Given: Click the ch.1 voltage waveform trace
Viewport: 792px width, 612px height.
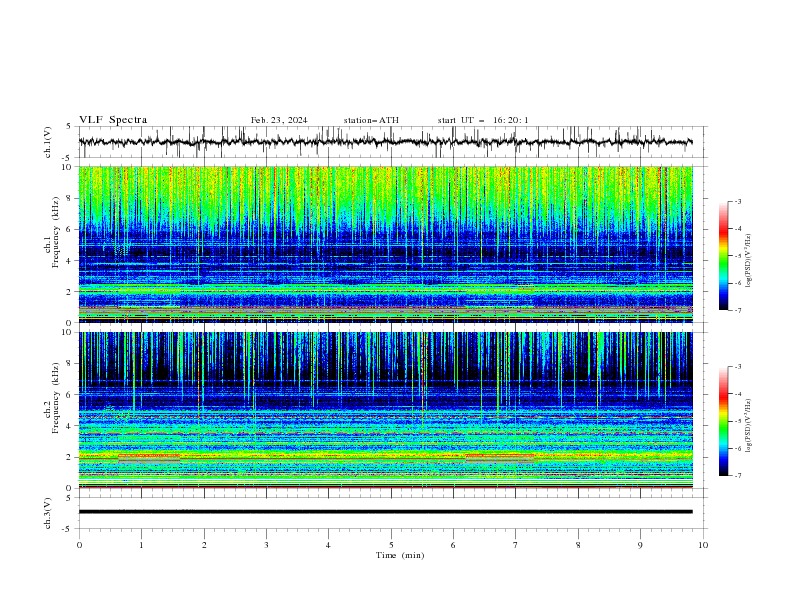Looking at the screenshot, I should pos(385,142).
